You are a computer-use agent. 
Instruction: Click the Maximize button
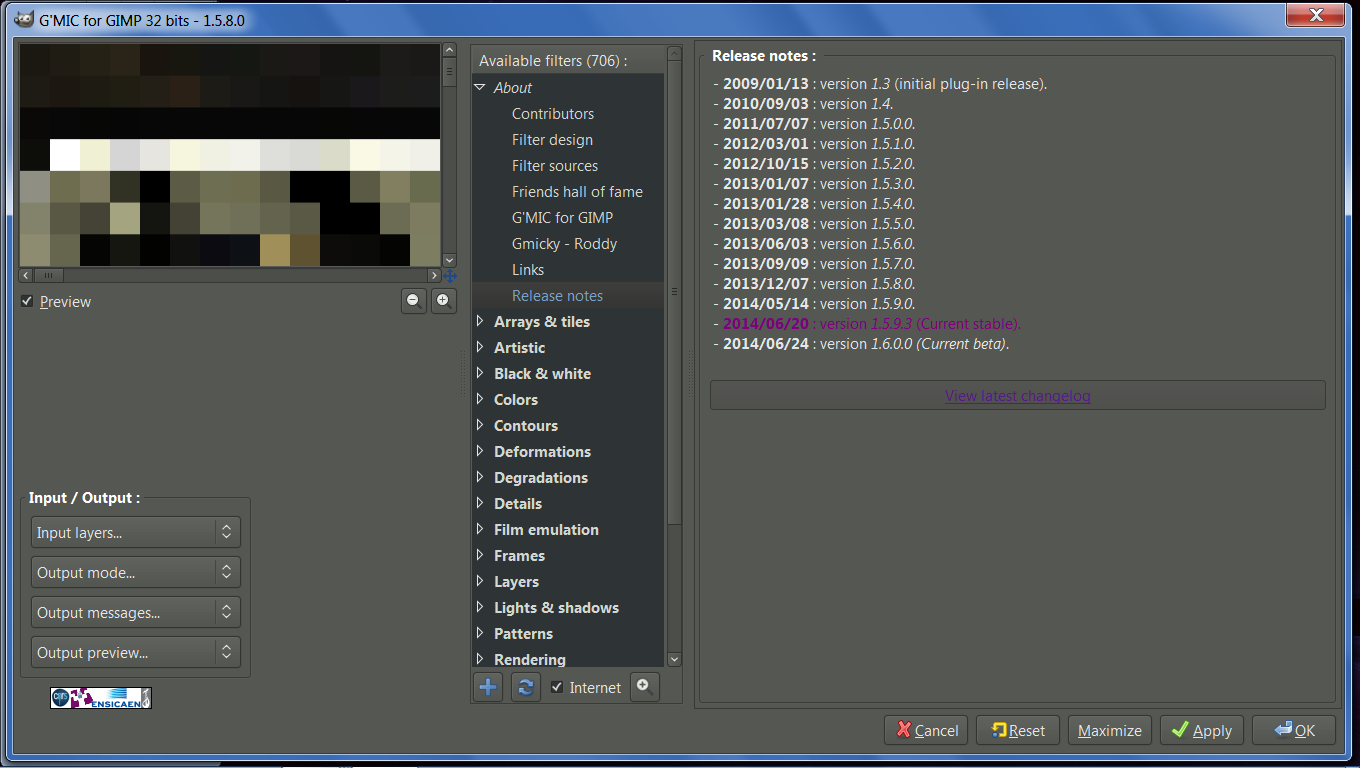(1110, 730)
